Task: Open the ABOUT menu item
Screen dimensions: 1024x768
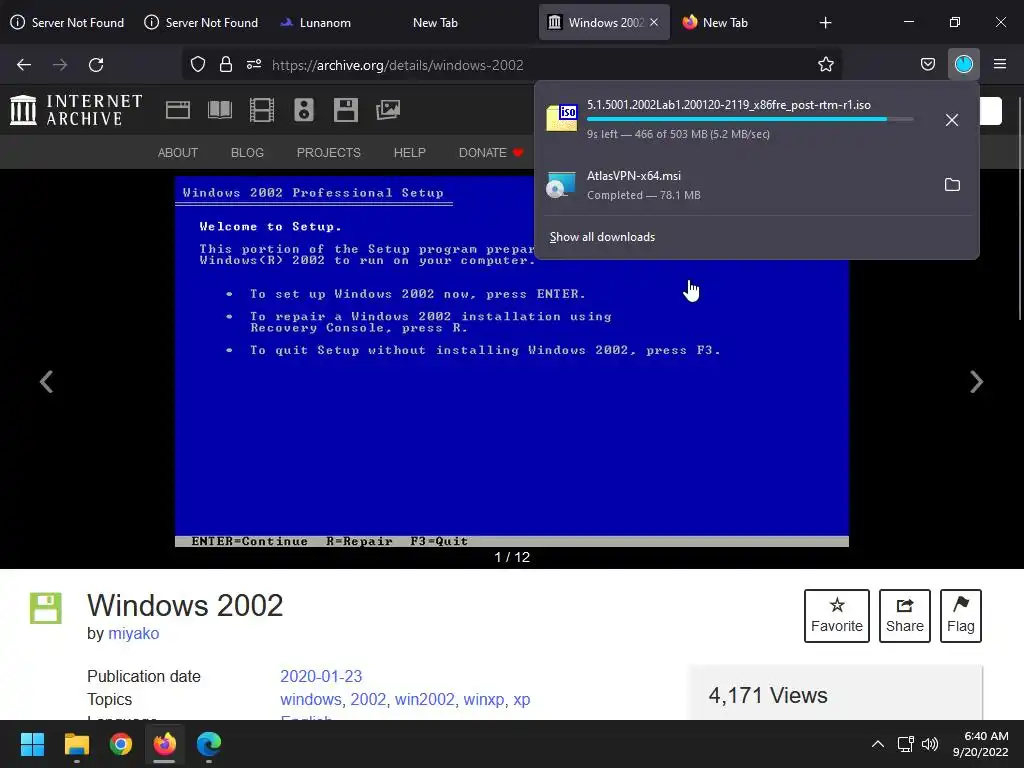Action: pos(178,152)
